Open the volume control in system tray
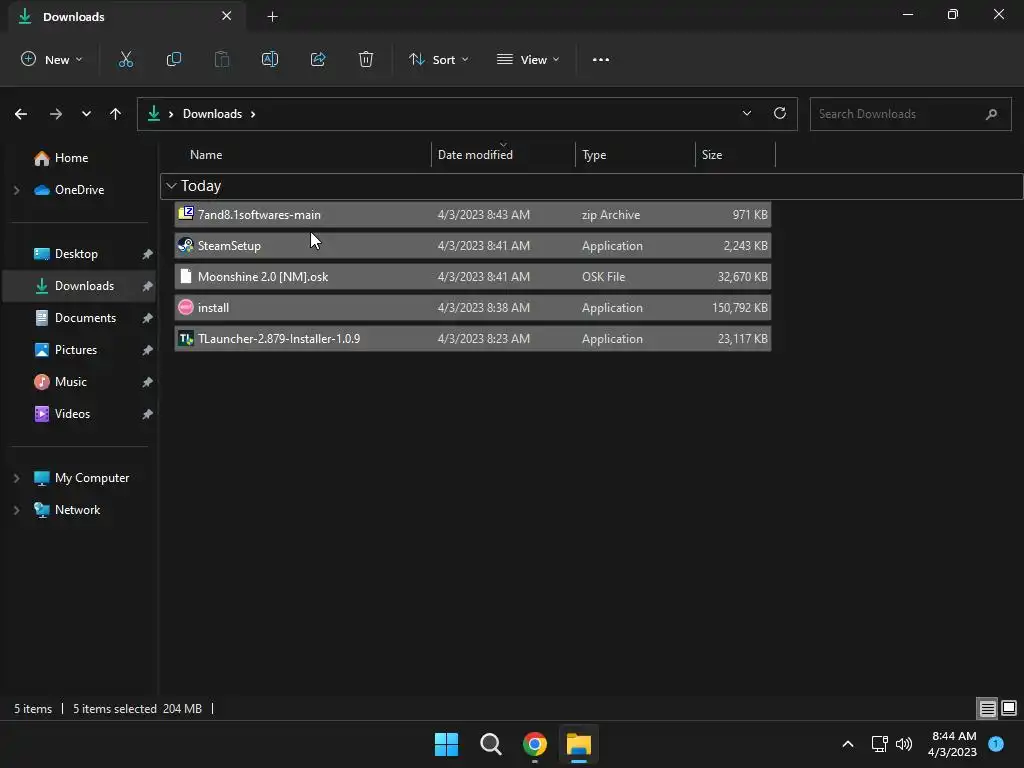 pyautogui.click(x=904, y=744)
